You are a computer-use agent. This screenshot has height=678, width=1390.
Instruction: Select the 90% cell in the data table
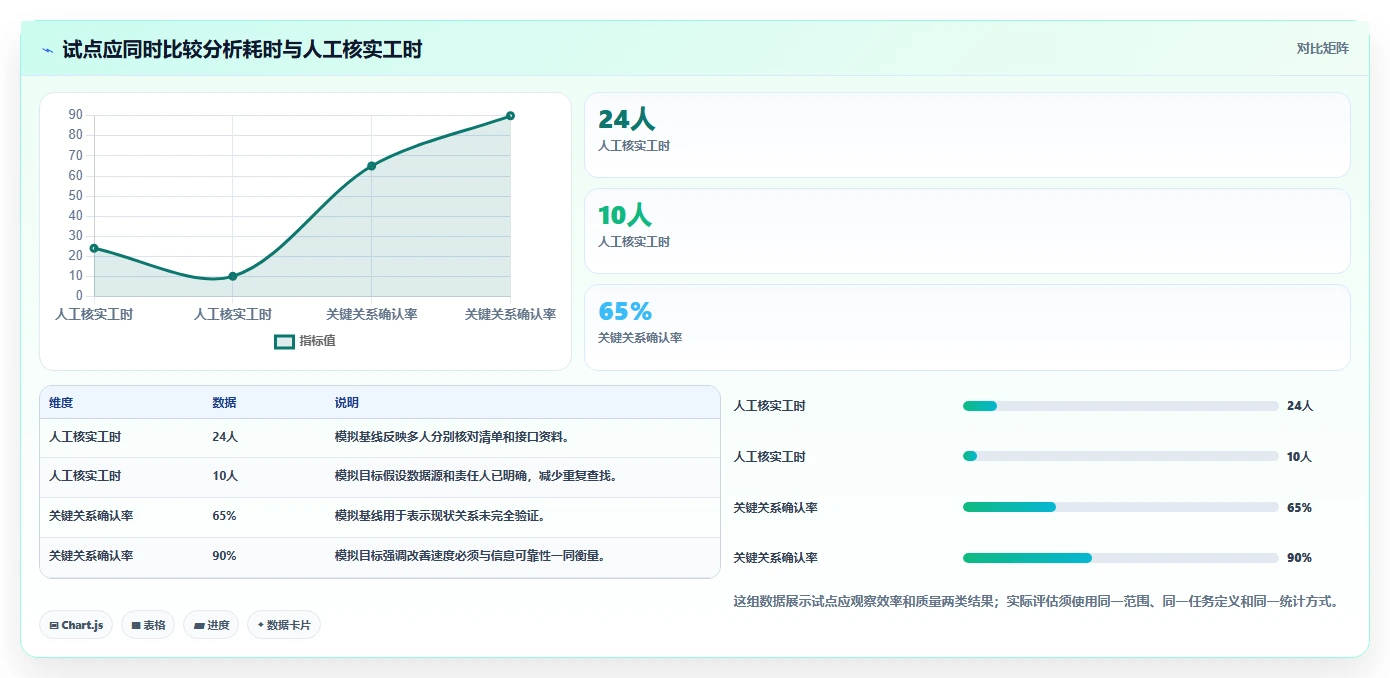coord(224,556)
